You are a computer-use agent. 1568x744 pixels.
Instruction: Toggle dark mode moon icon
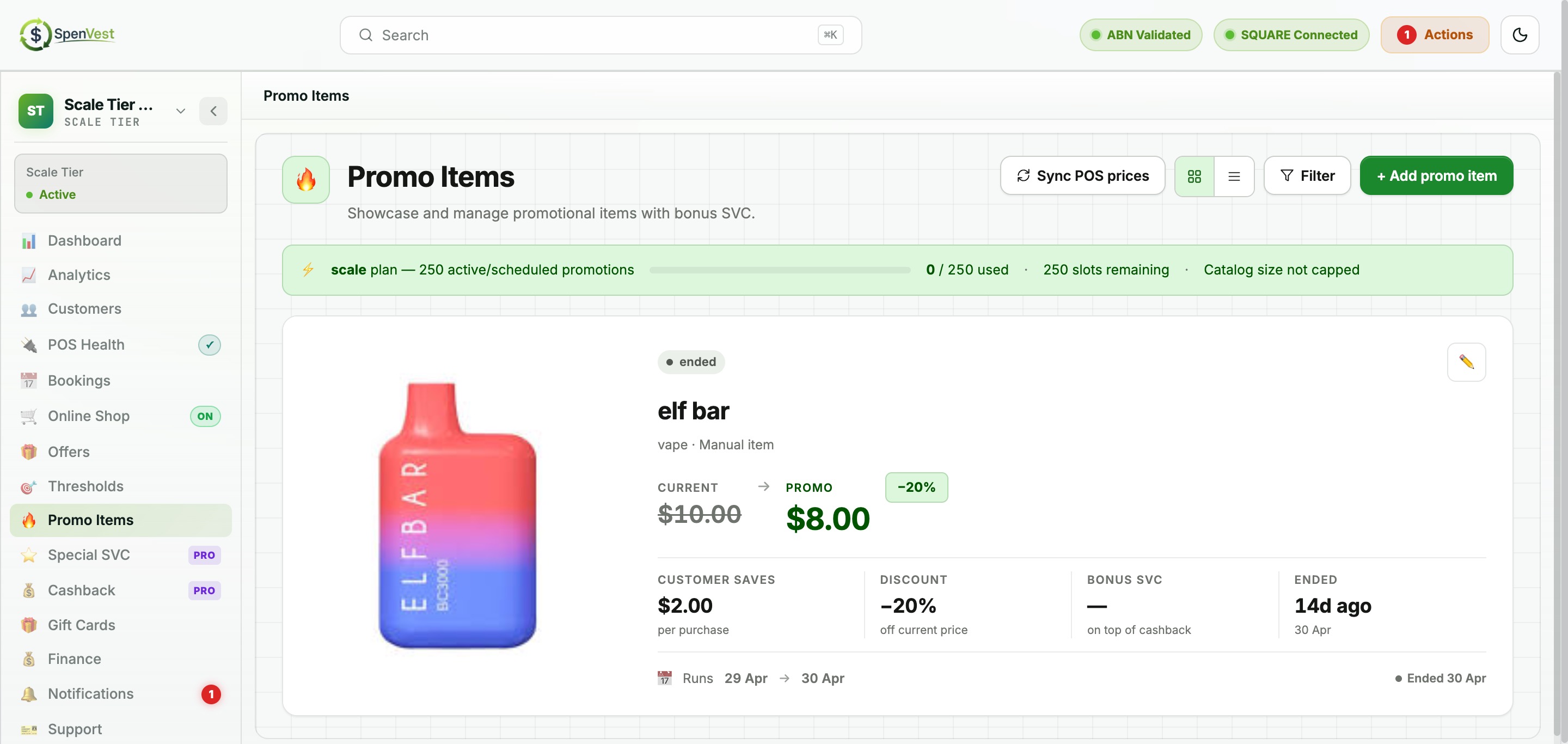(1520, 35)
